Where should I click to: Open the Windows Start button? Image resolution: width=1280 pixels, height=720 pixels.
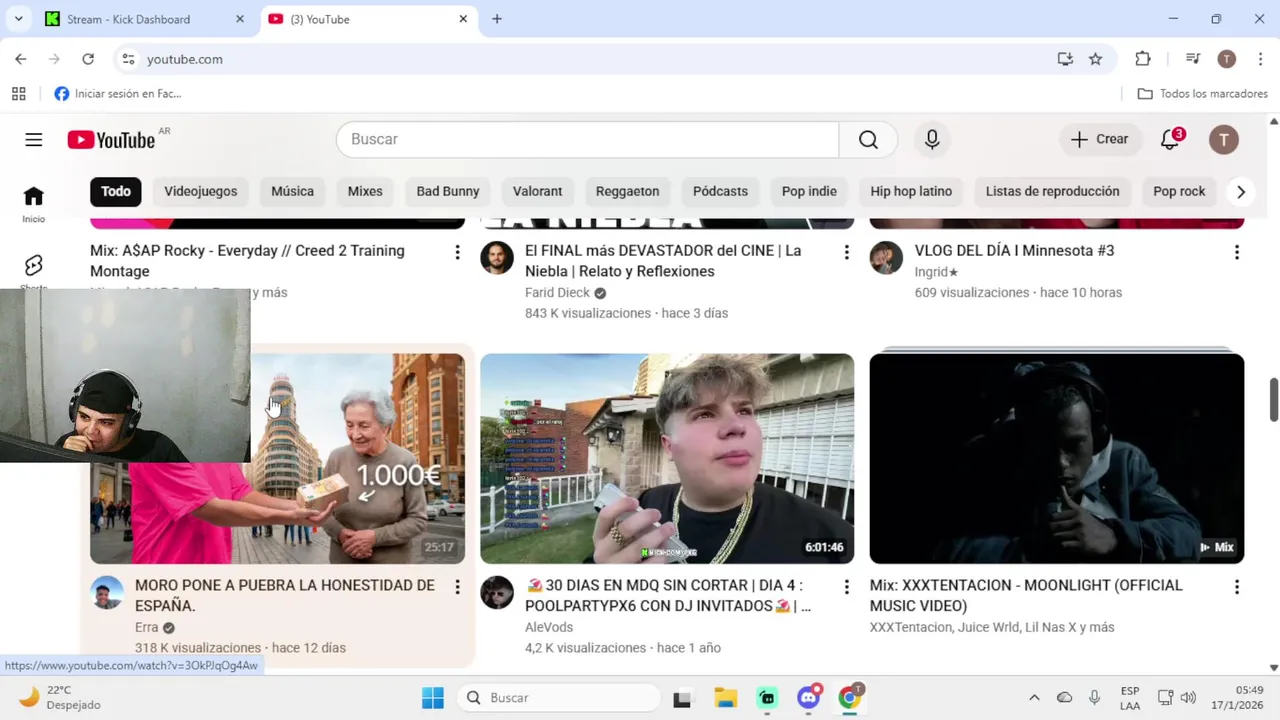pos(433,698)
